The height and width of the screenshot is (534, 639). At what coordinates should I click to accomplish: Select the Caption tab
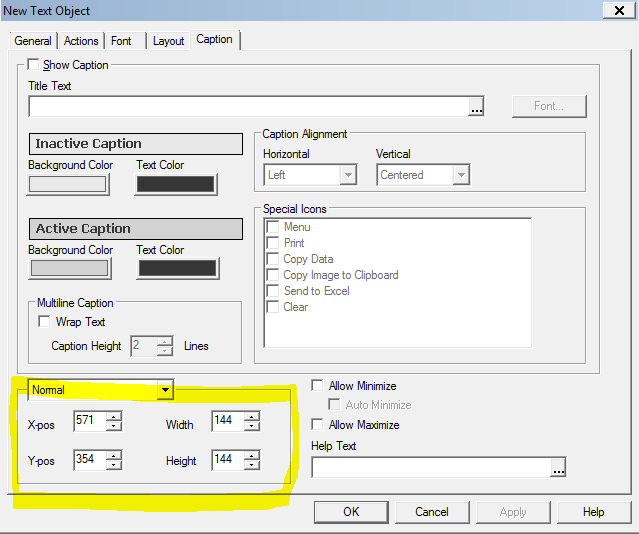tap(214, 40)
